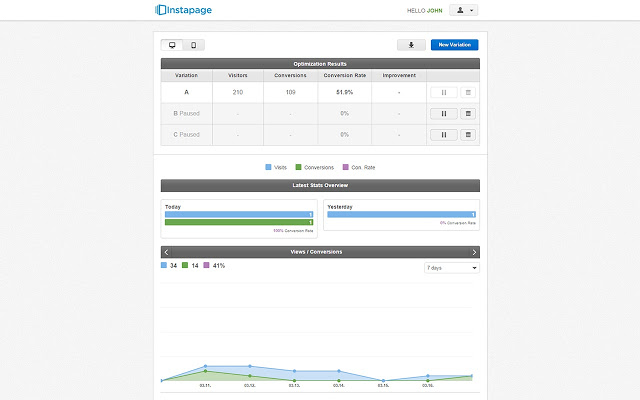
Task: Toggle Conversions series in legend
Action: 315,167
